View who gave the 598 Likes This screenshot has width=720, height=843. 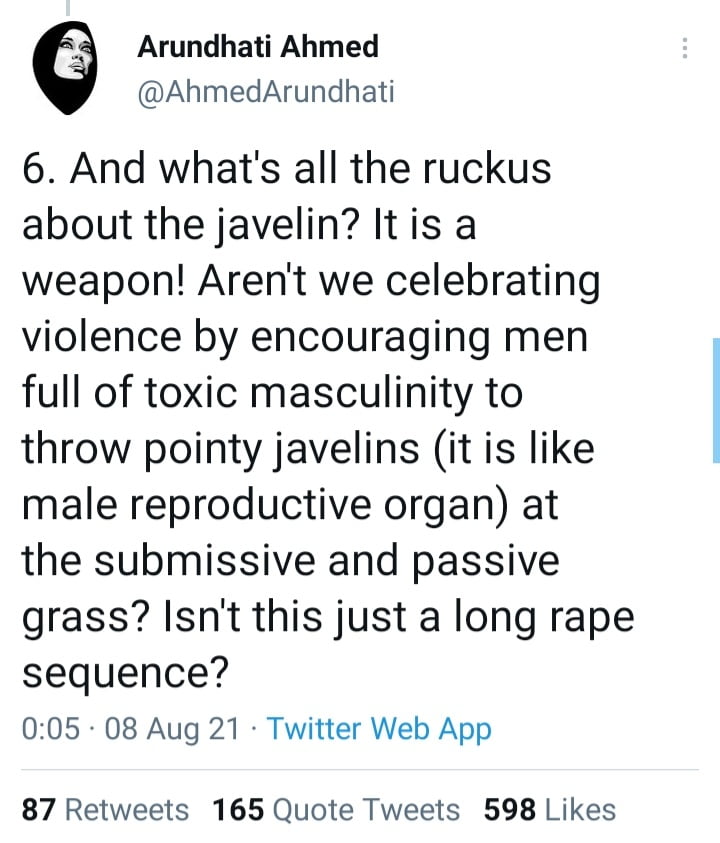550,809
